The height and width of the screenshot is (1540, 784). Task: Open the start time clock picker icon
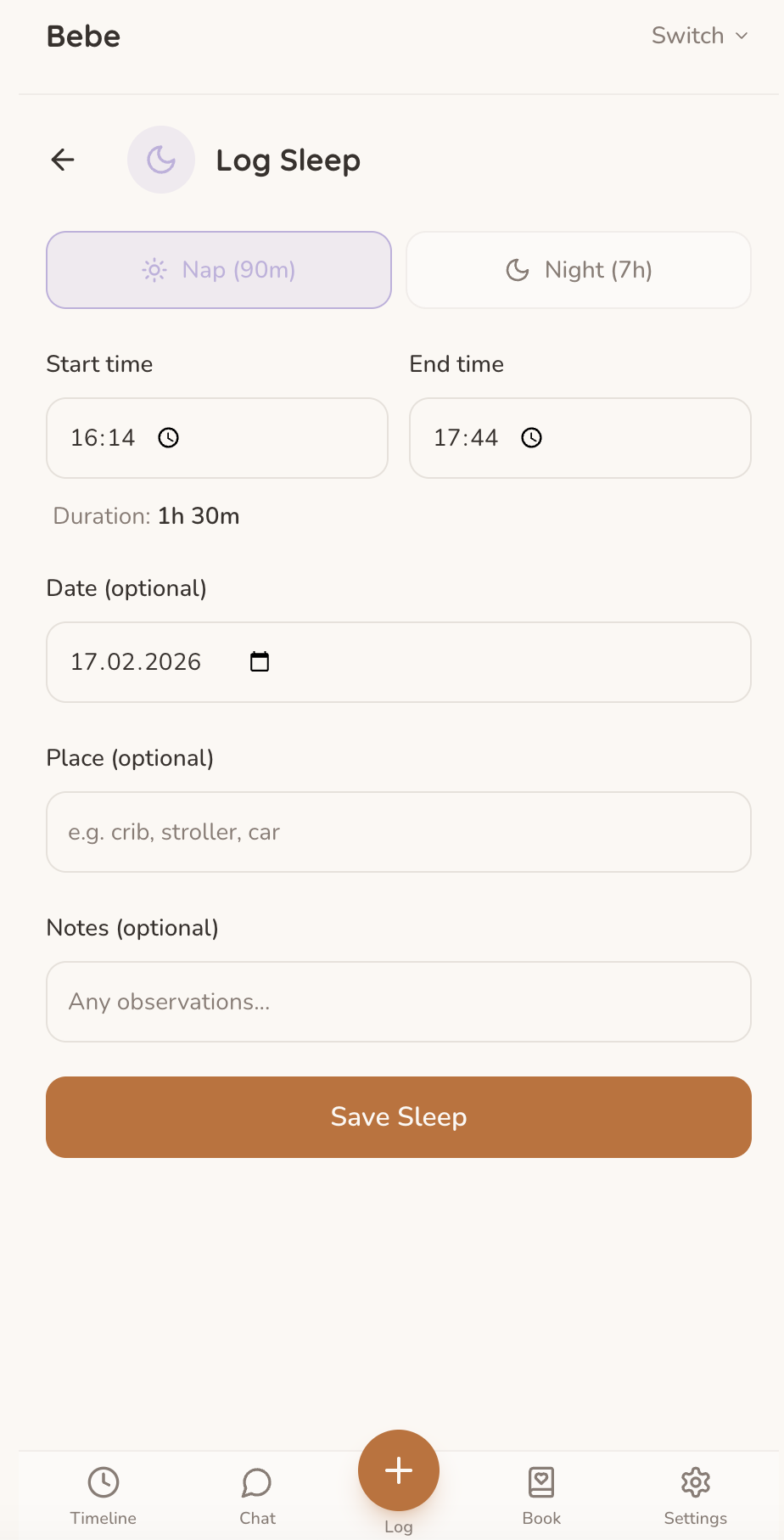pos(169,438)
